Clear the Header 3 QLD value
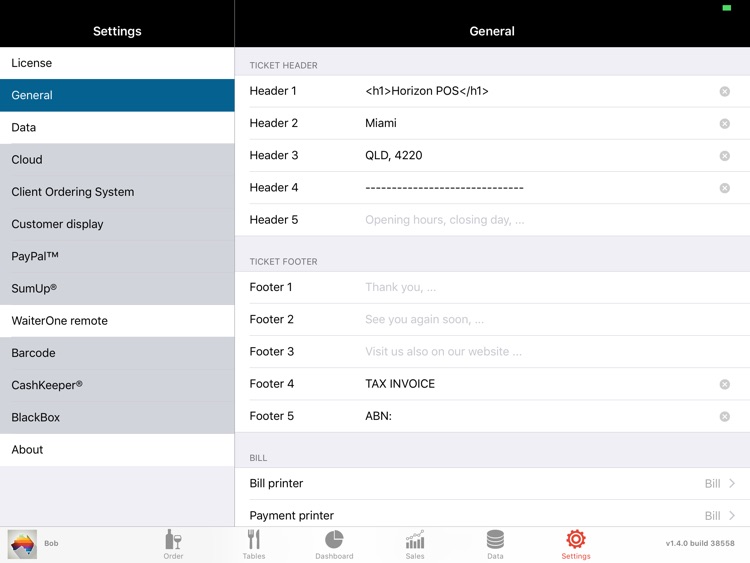 tap(725, 155)
